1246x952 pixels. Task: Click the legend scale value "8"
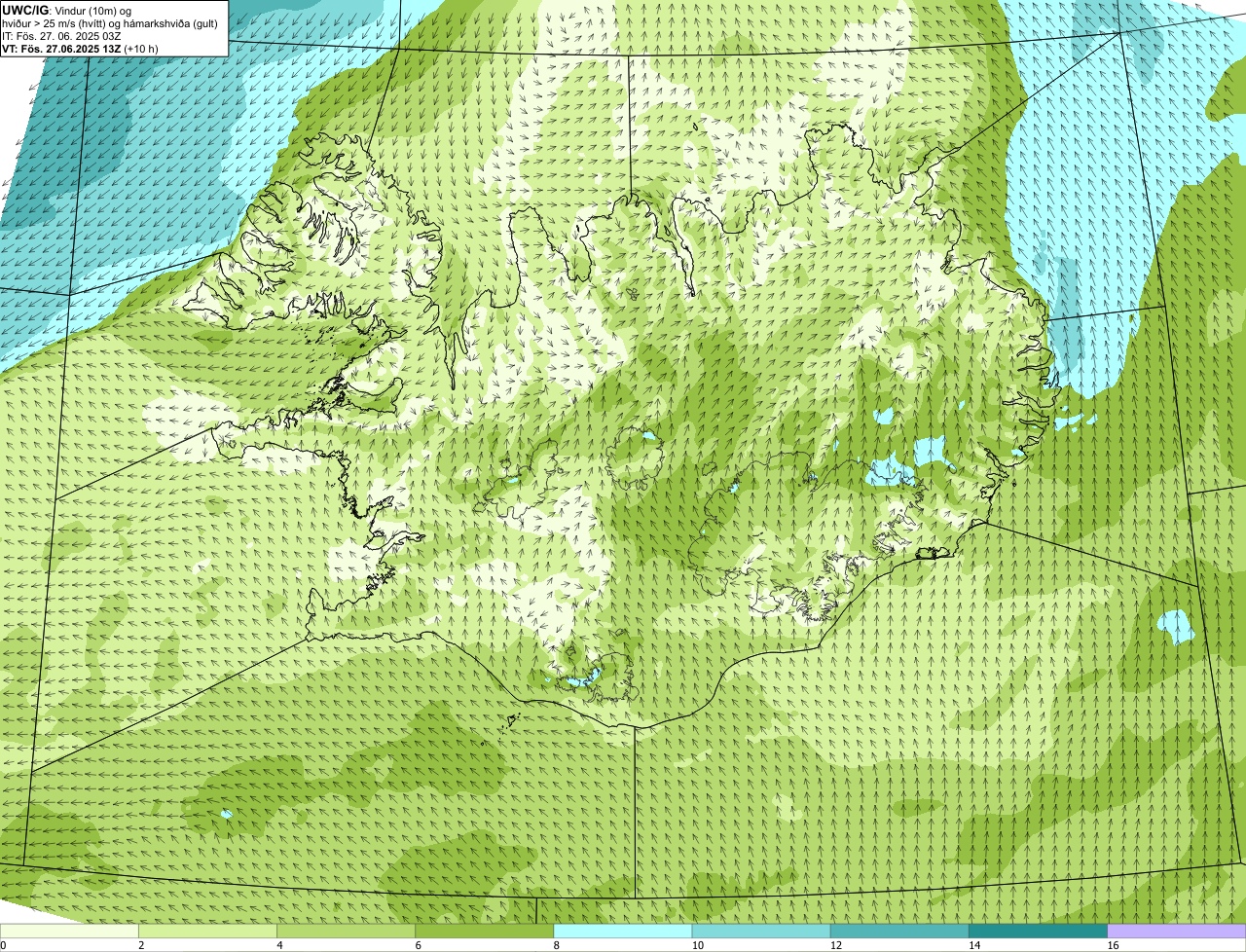tap(556, 945)
